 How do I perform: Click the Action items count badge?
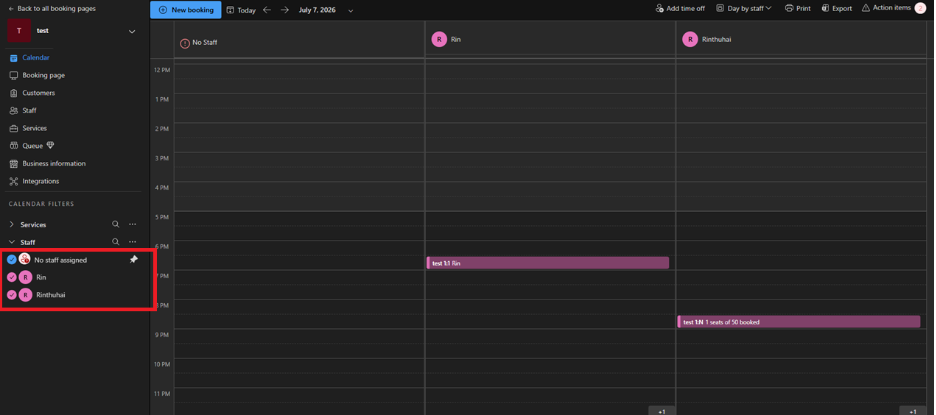point(920,8)
